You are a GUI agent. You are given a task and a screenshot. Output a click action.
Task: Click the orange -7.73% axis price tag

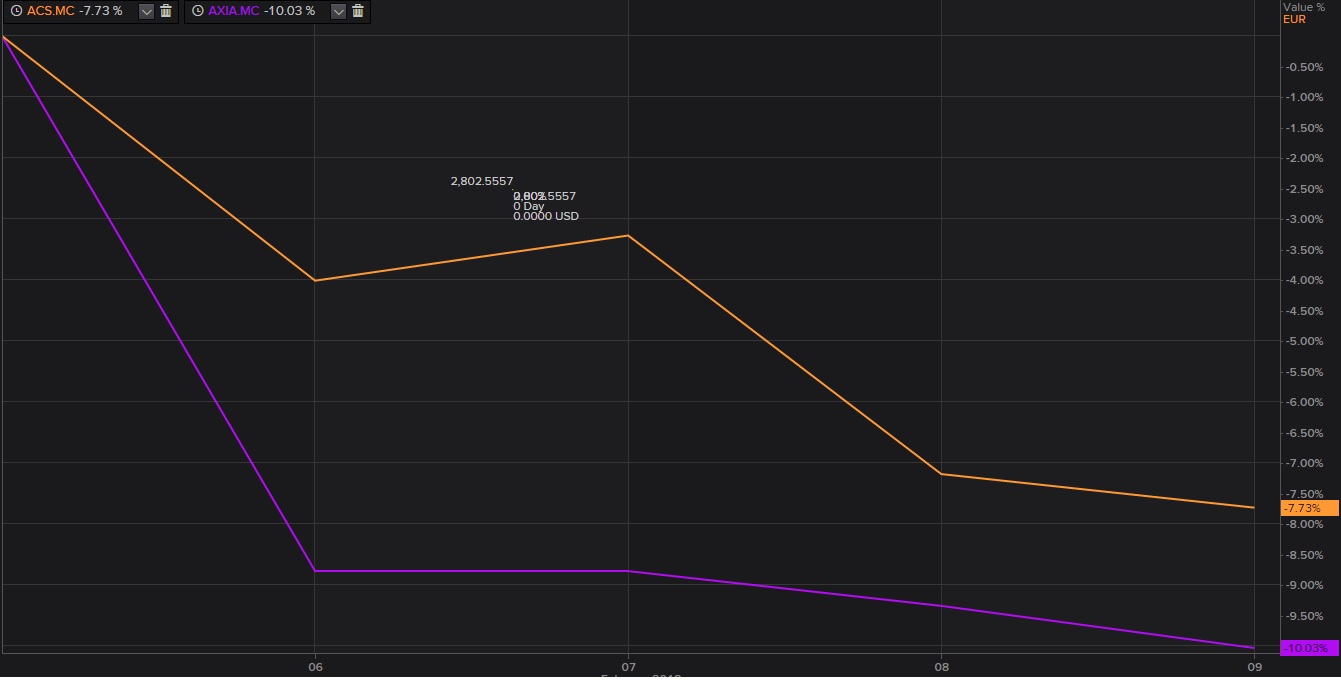[1309, 508]
